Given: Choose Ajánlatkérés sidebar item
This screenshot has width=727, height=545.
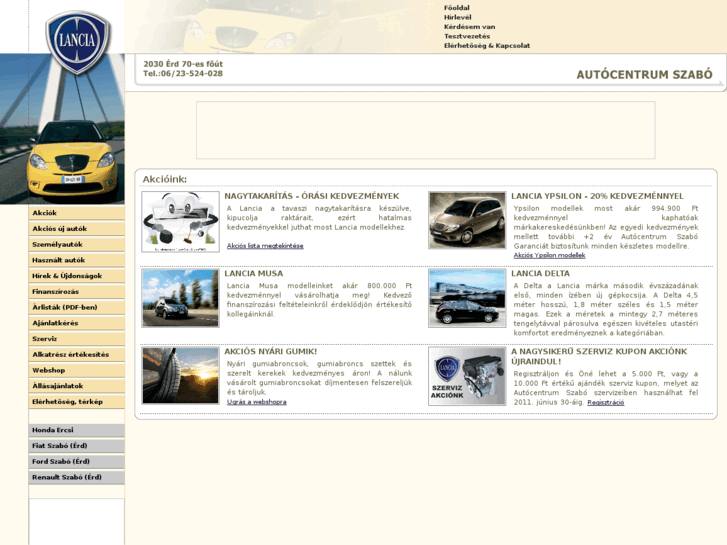Looking at the screenshot, I should click(x=77, y=323).
